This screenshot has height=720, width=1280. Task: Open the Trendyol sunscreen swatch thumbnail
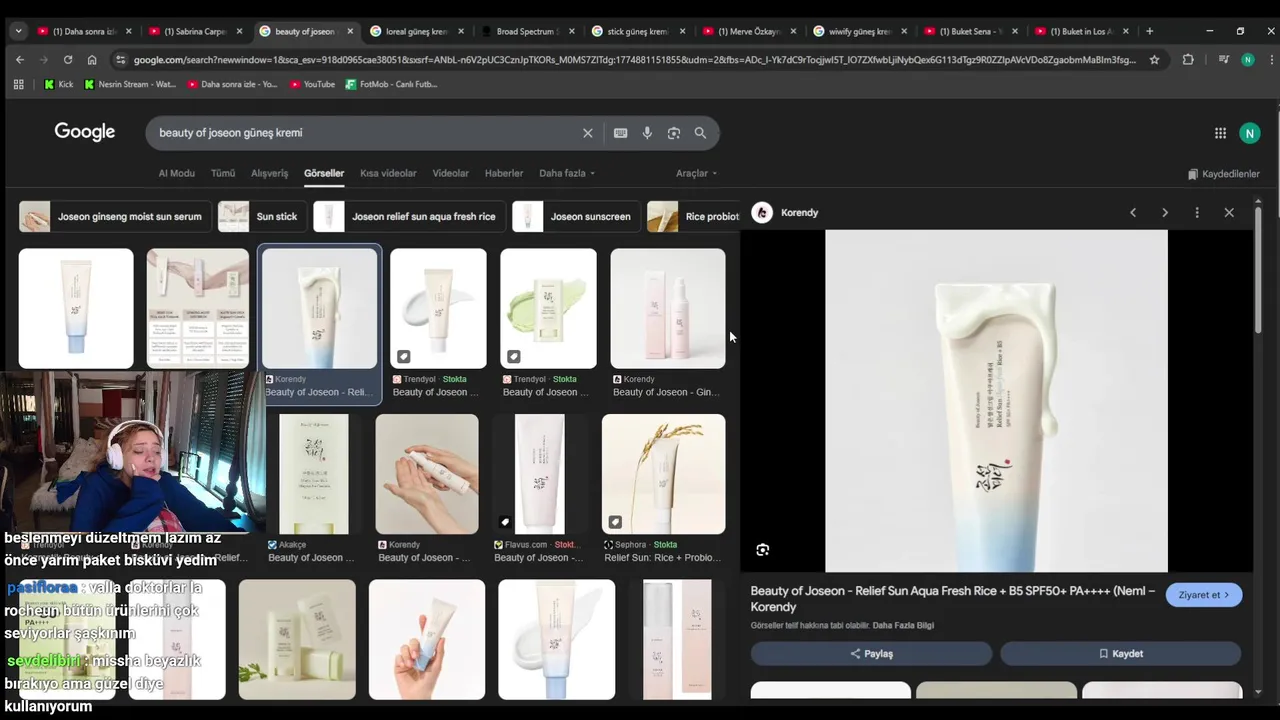pyautogui.click(x=438, y=308)
